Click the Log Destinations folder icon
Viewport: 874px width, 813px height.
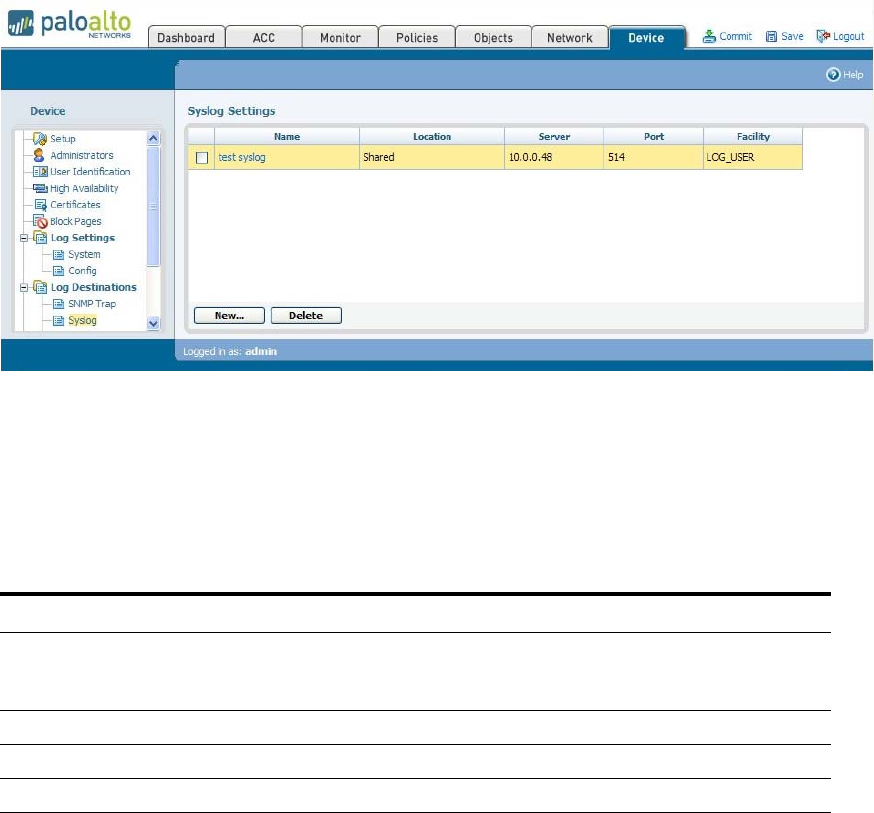[40, 287]
